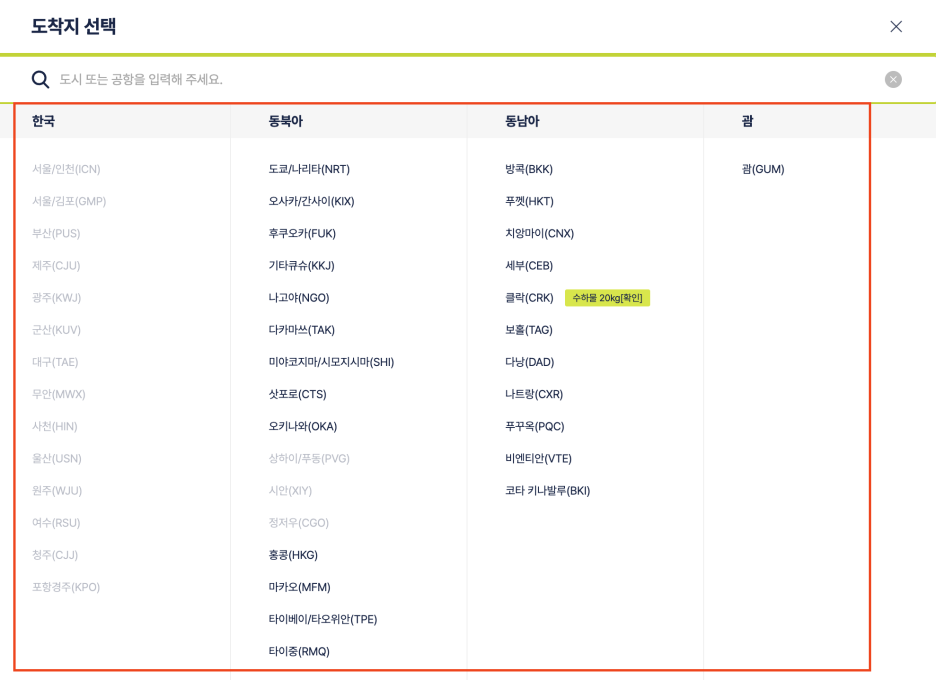The width and height of the screenshot is (936, 680).
Task: Click the 울산(USN) entry
Action: (57, 459)
